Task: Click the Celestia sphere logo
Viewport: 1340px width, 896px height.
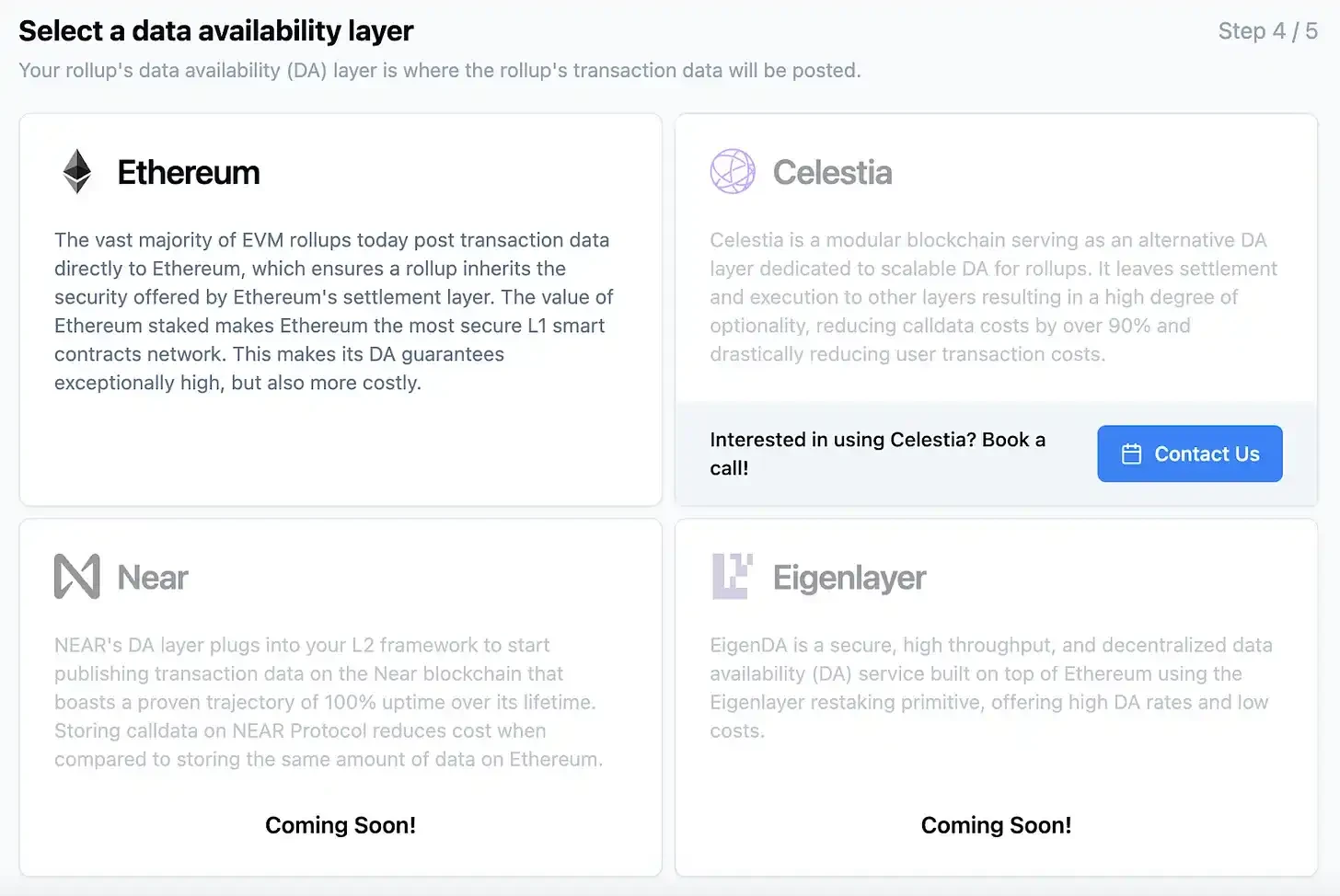Action: 732,171
